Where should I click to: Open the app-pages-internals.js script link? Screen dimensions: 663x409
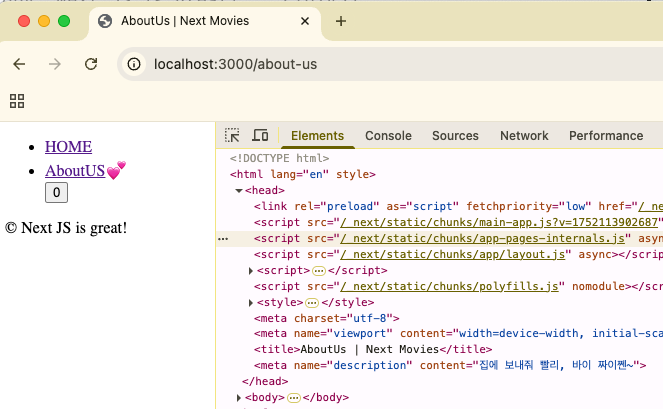point(482,239)
